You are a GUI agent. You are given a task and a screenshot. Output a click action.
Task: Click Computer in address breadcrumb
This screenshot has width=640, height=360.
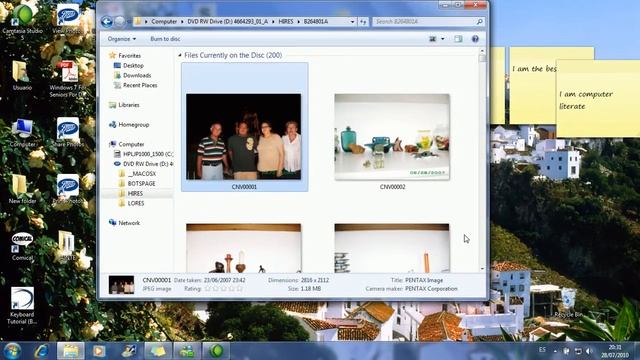(164, 22)
